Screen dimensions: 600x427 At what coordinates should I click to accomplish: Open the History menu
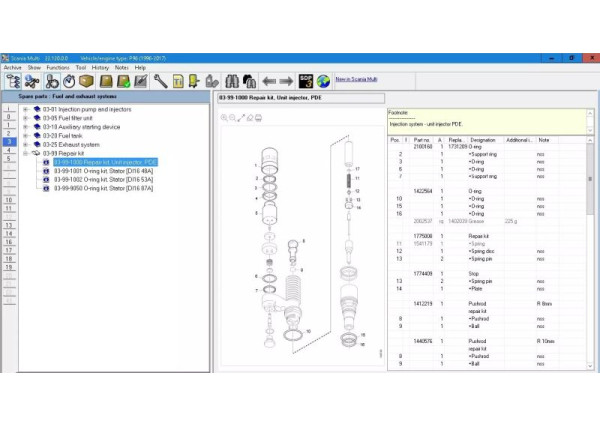[x=100, y=67]
